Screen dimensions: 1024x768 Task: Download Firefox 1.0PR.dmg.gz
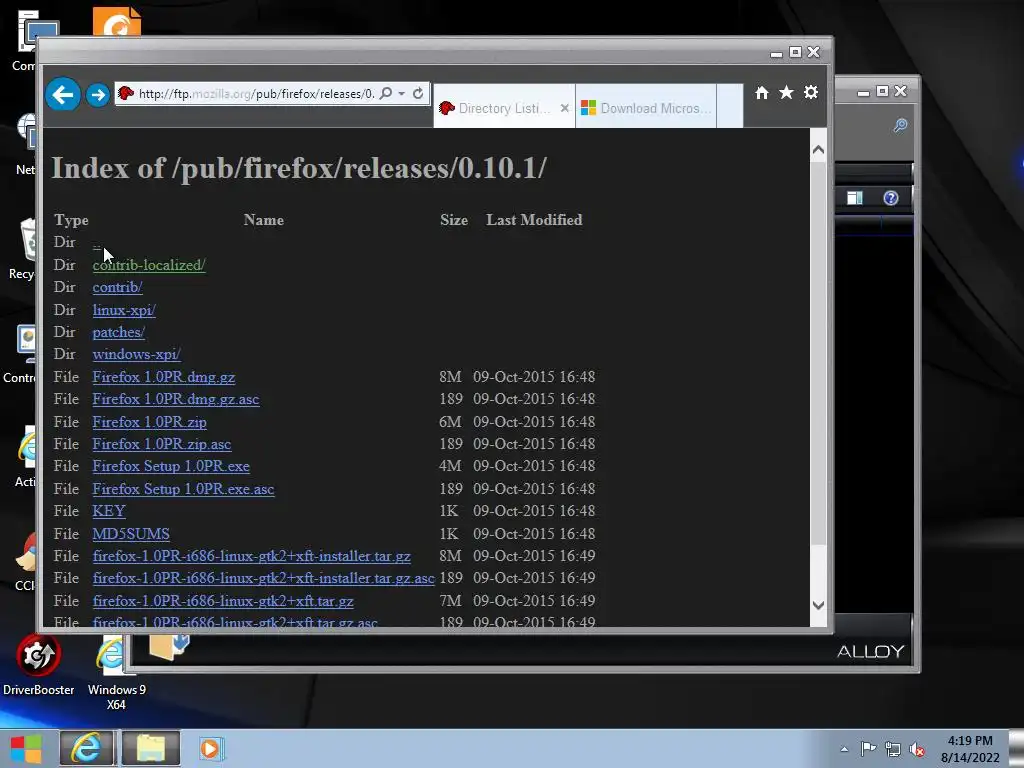[x=164, y=377]
